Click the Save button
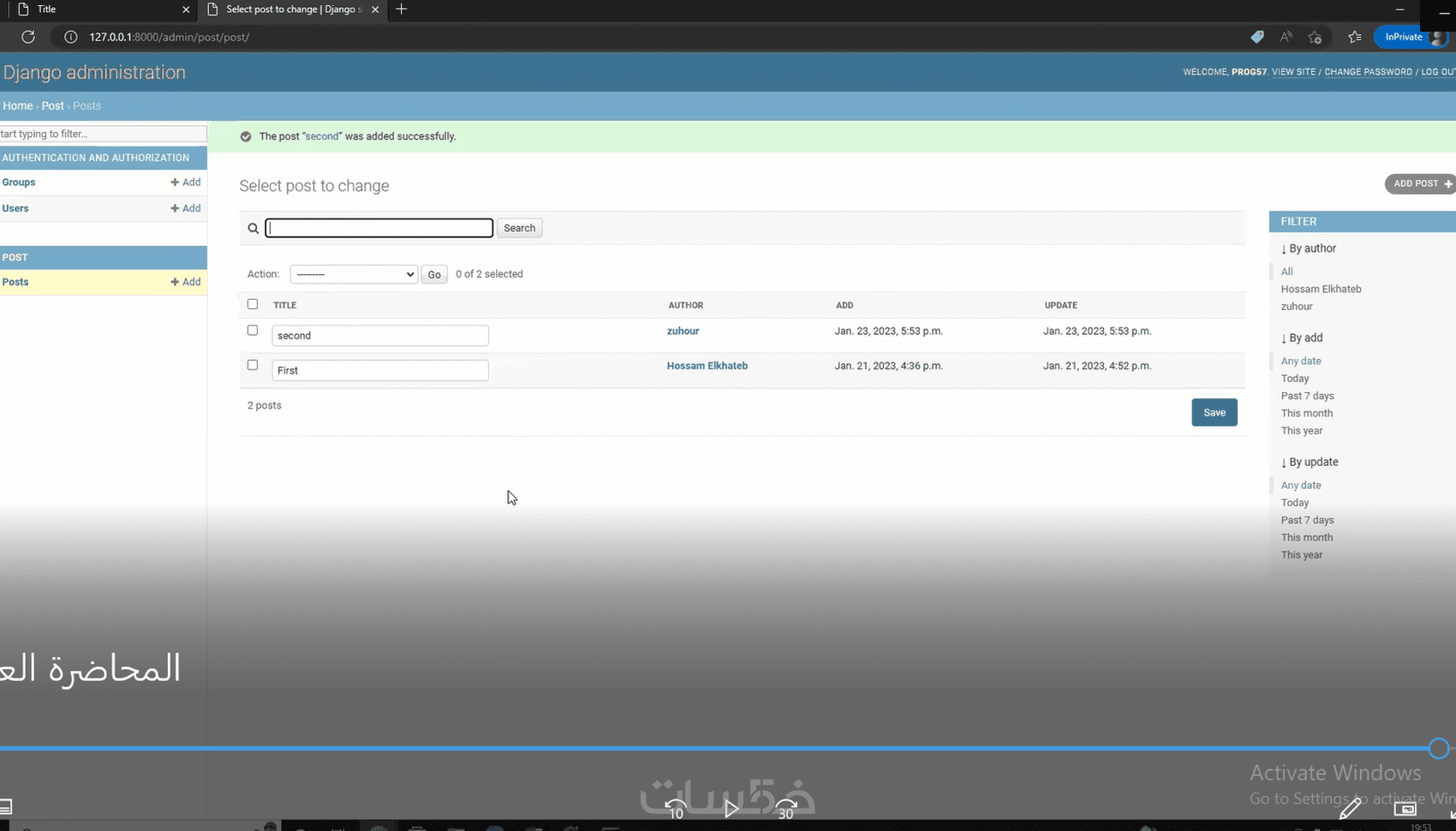Image resolution: width=1456 pixels, height=831 pixels. (1214, 412)
